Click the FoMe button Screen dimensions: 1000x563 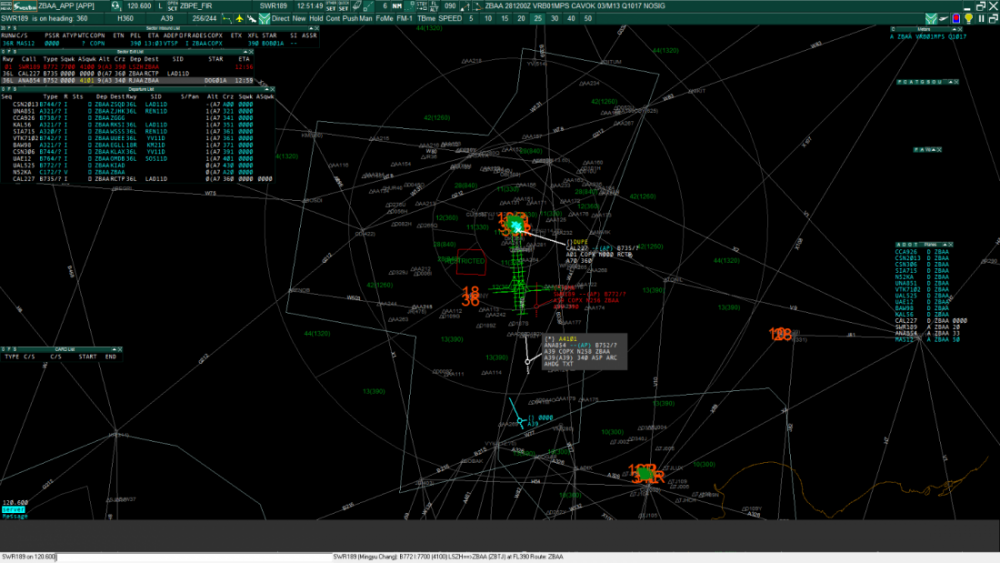pyautogui.click(x=385, y=18)
